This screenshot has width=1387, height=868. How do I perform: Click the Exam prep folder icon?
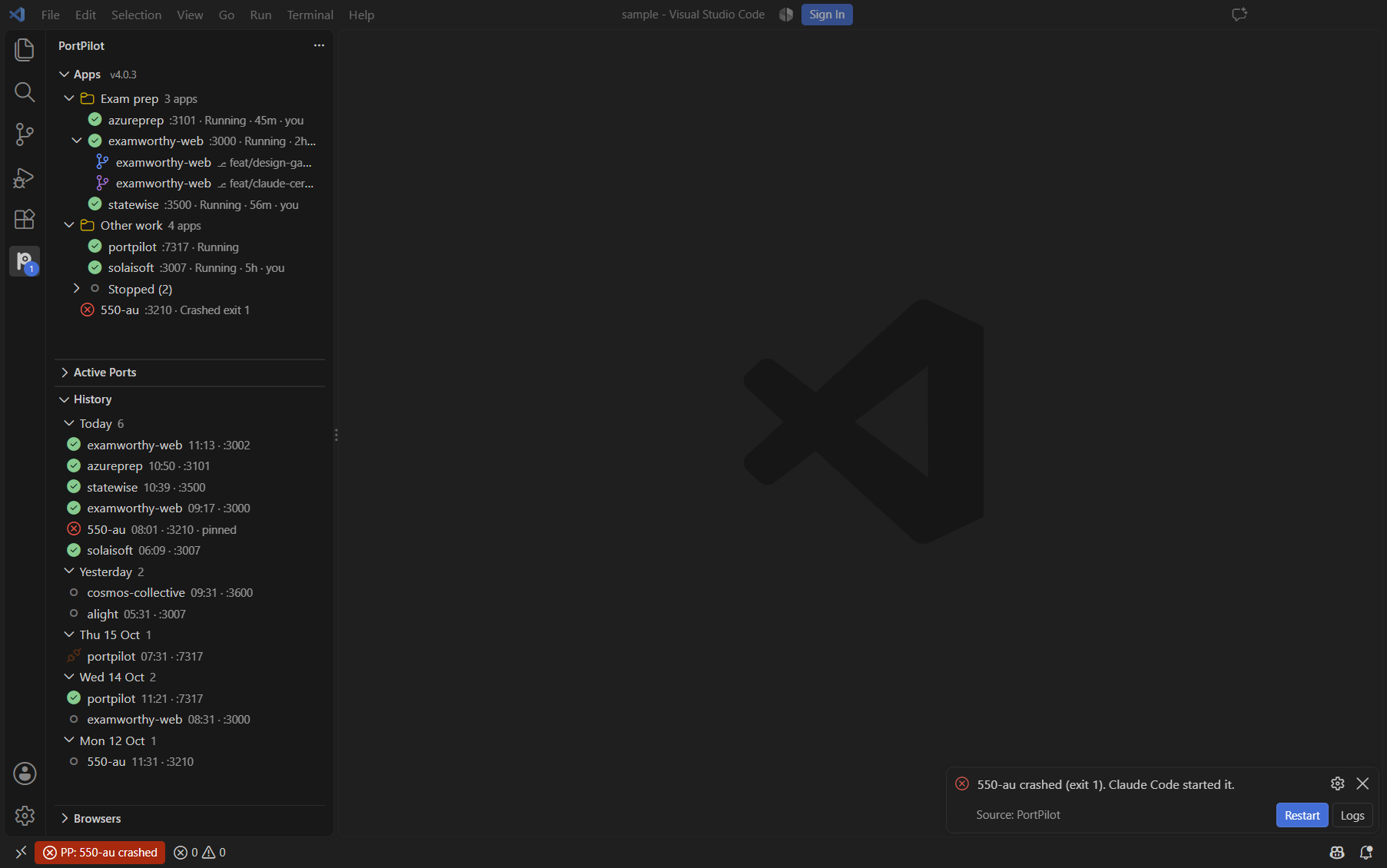click(x=88, y=98)
